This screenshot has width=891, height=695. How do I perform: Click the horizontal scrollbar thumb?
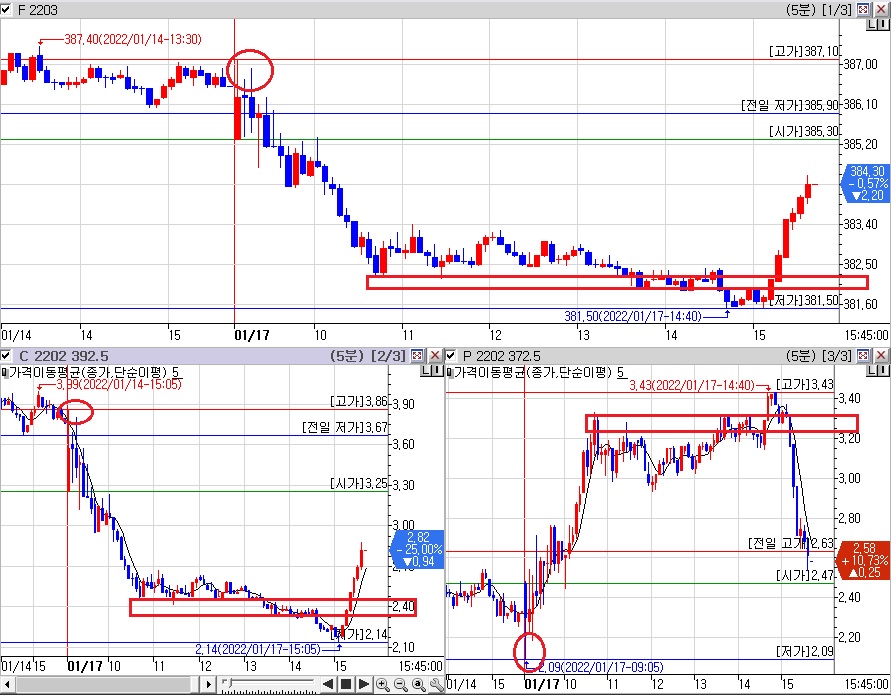(x=193, y=684)
